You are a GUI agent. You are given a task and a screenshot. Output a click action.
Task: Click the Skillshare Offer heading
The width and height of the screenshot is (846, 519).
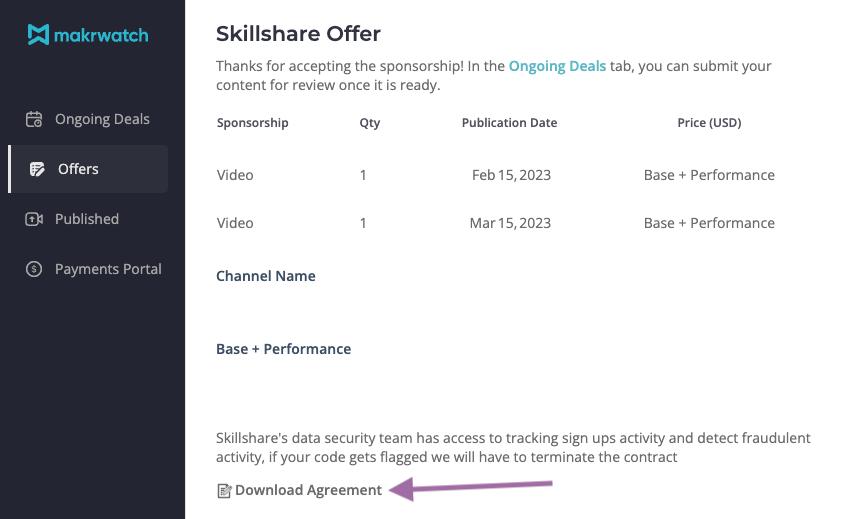[x=298, y=34]
